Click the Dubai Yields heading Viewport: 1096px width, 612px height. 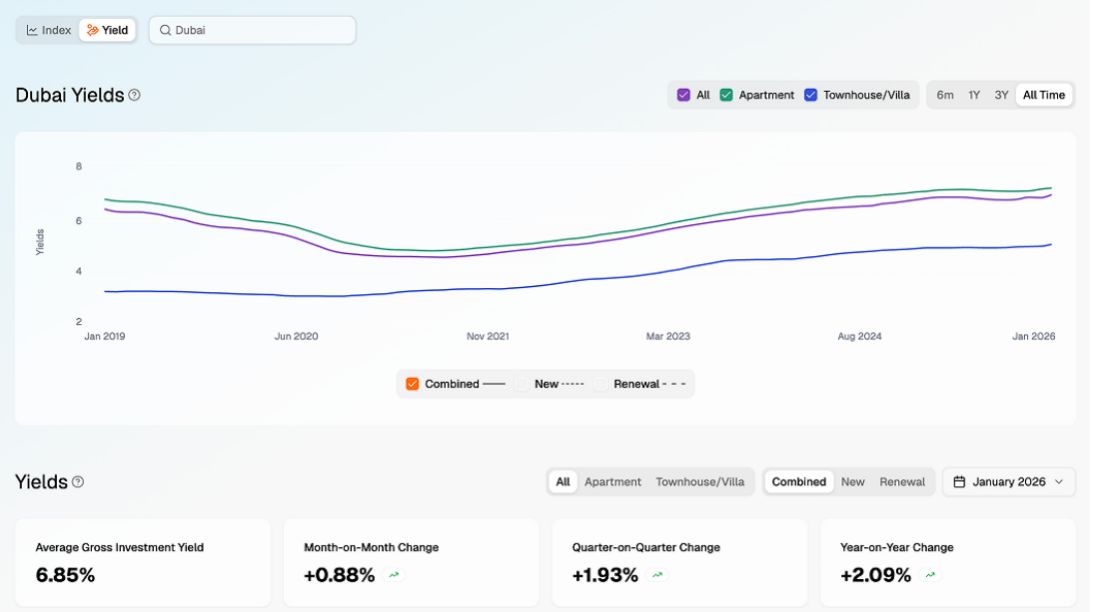70,95
